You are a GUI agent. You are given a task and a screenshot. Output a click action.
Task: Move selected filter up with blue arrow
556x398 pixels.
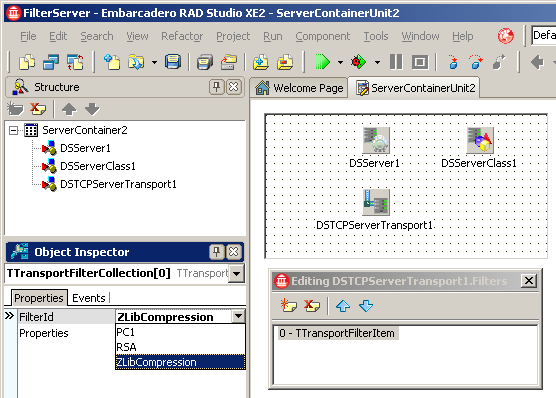point(343,306)
